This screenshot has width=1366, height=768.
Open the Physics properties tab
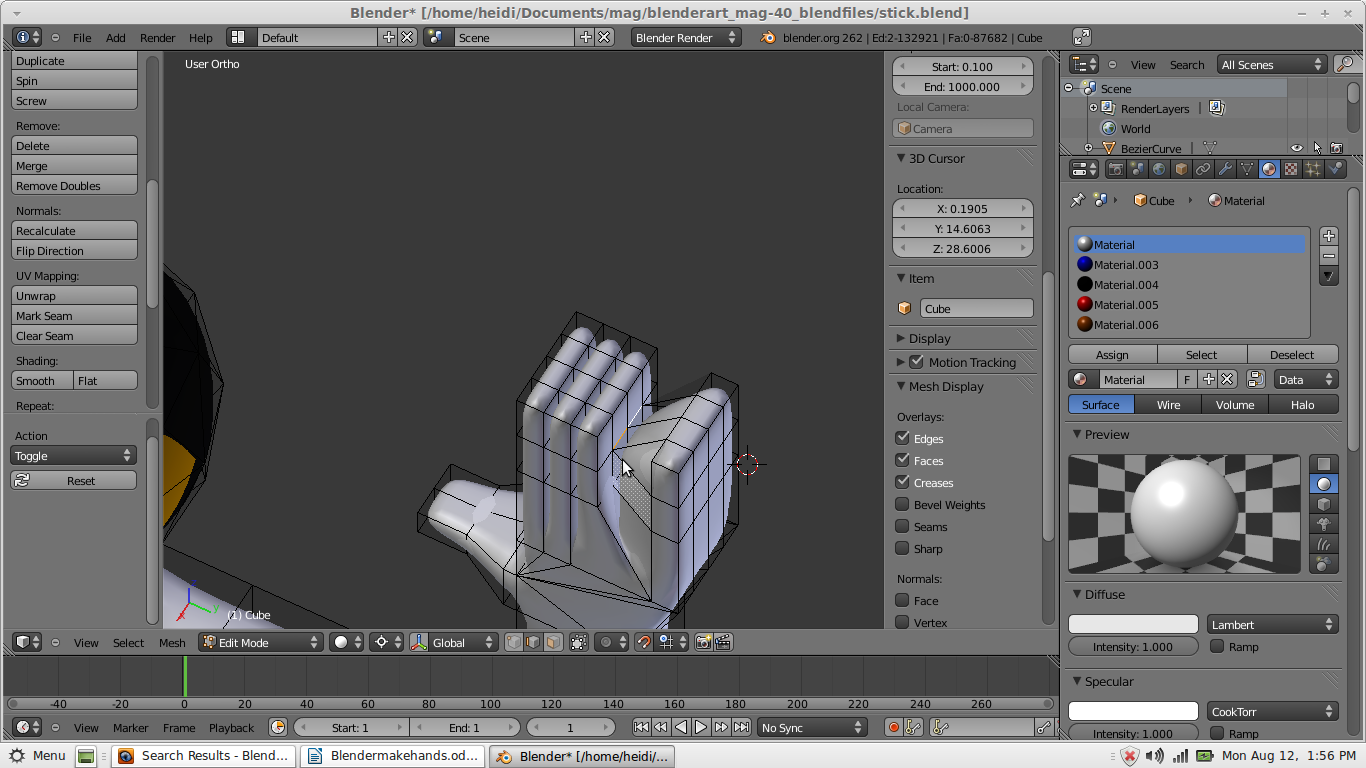[1335, 169]
